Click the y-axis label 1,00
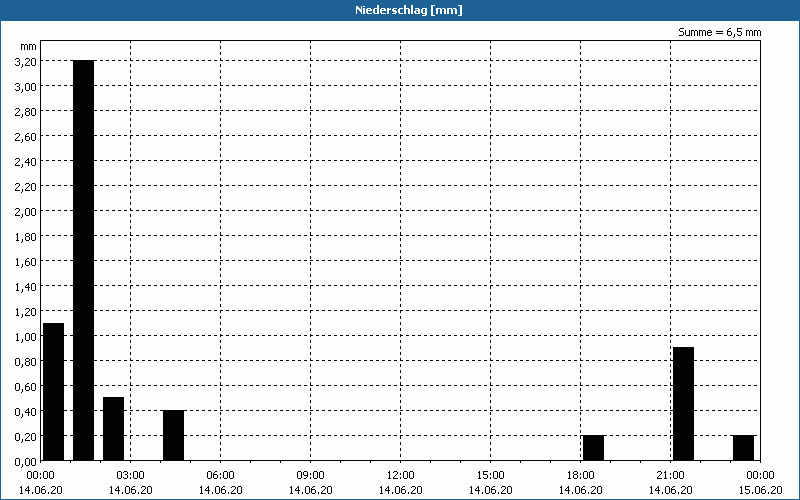This screenshot has height=500, width=800. (x=26, y=336)
